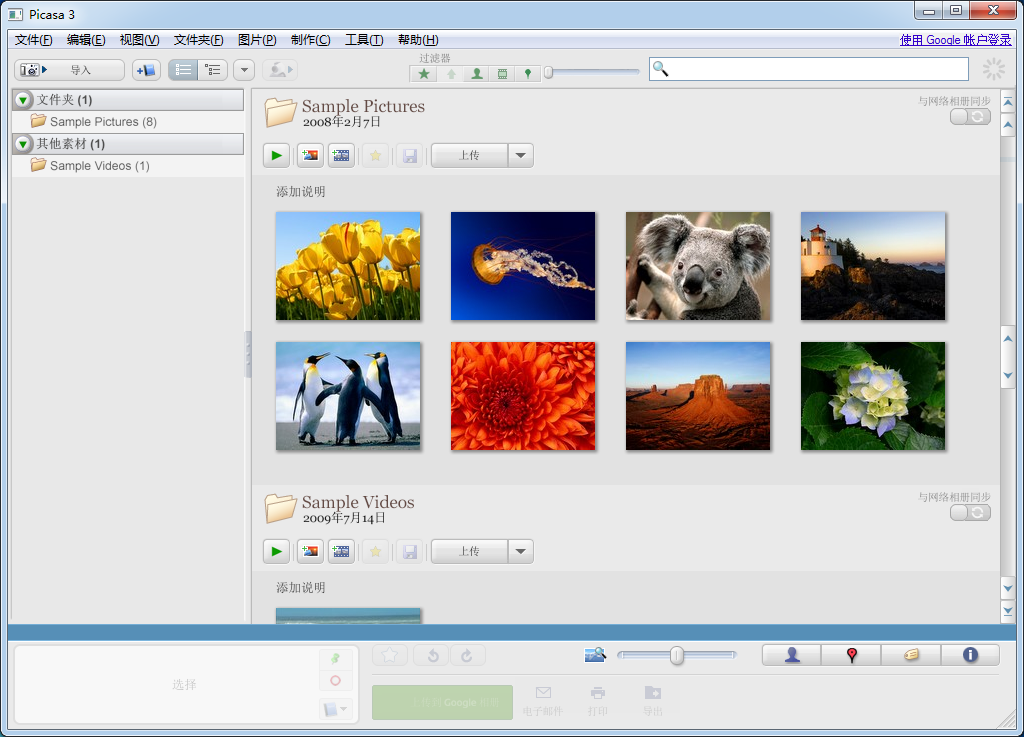Create photo collage from Sample Pictures

[310, 155]
